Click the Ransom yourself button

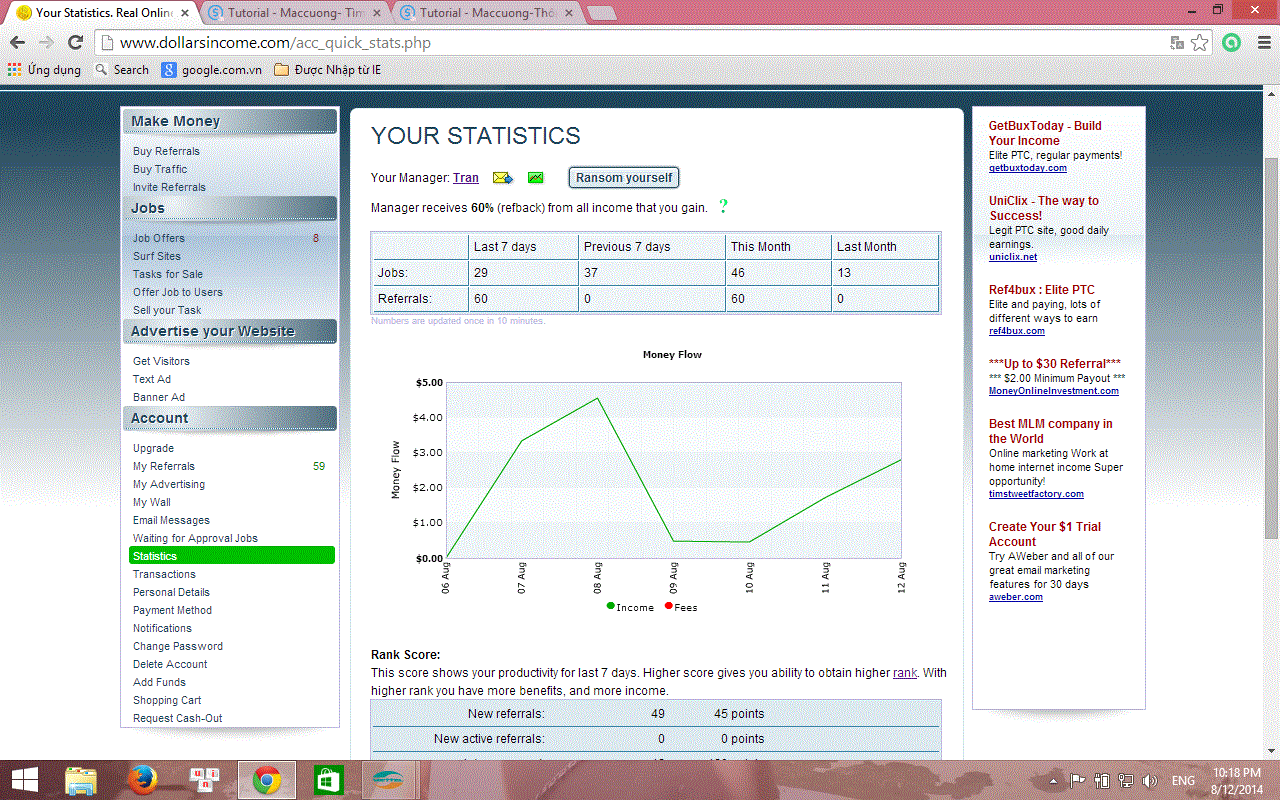[x=624, y=178]
